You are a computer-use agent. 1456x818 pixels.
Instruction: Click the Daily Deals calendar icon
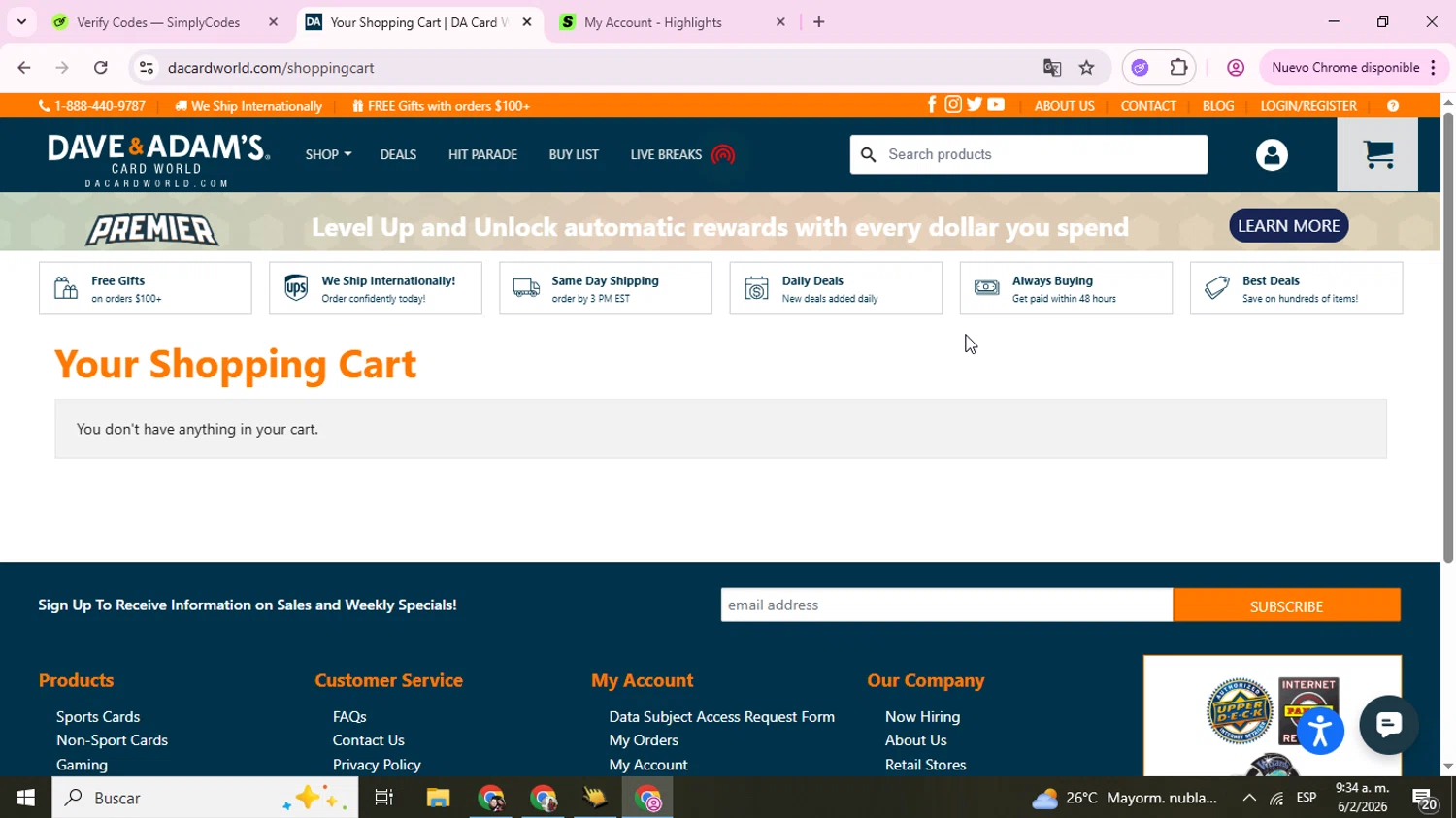(756, 288)
